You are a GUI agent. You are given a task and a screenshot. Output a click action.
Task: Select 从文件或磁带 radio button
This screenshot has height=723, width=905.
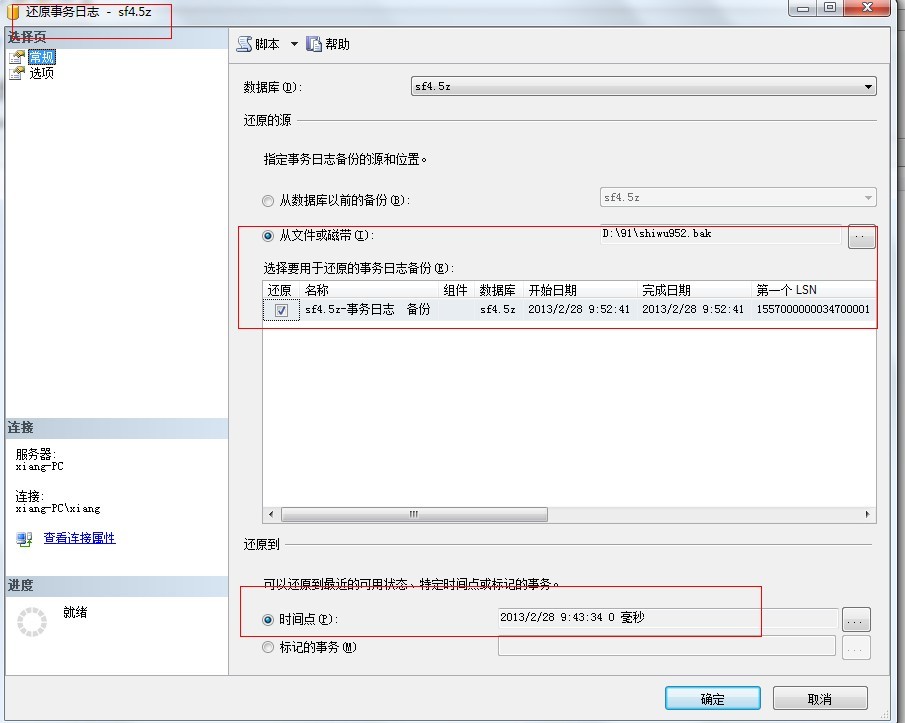pos(268,235)
